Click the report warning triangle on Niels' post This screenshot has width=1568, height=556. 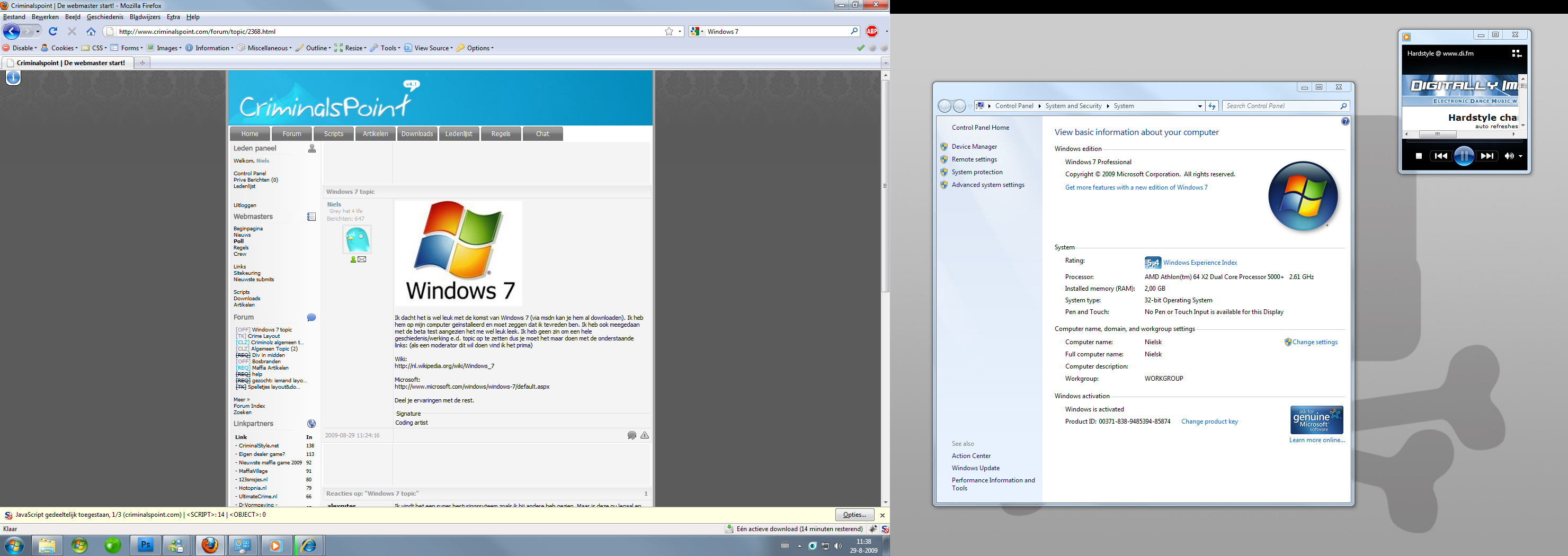[645, 436]
